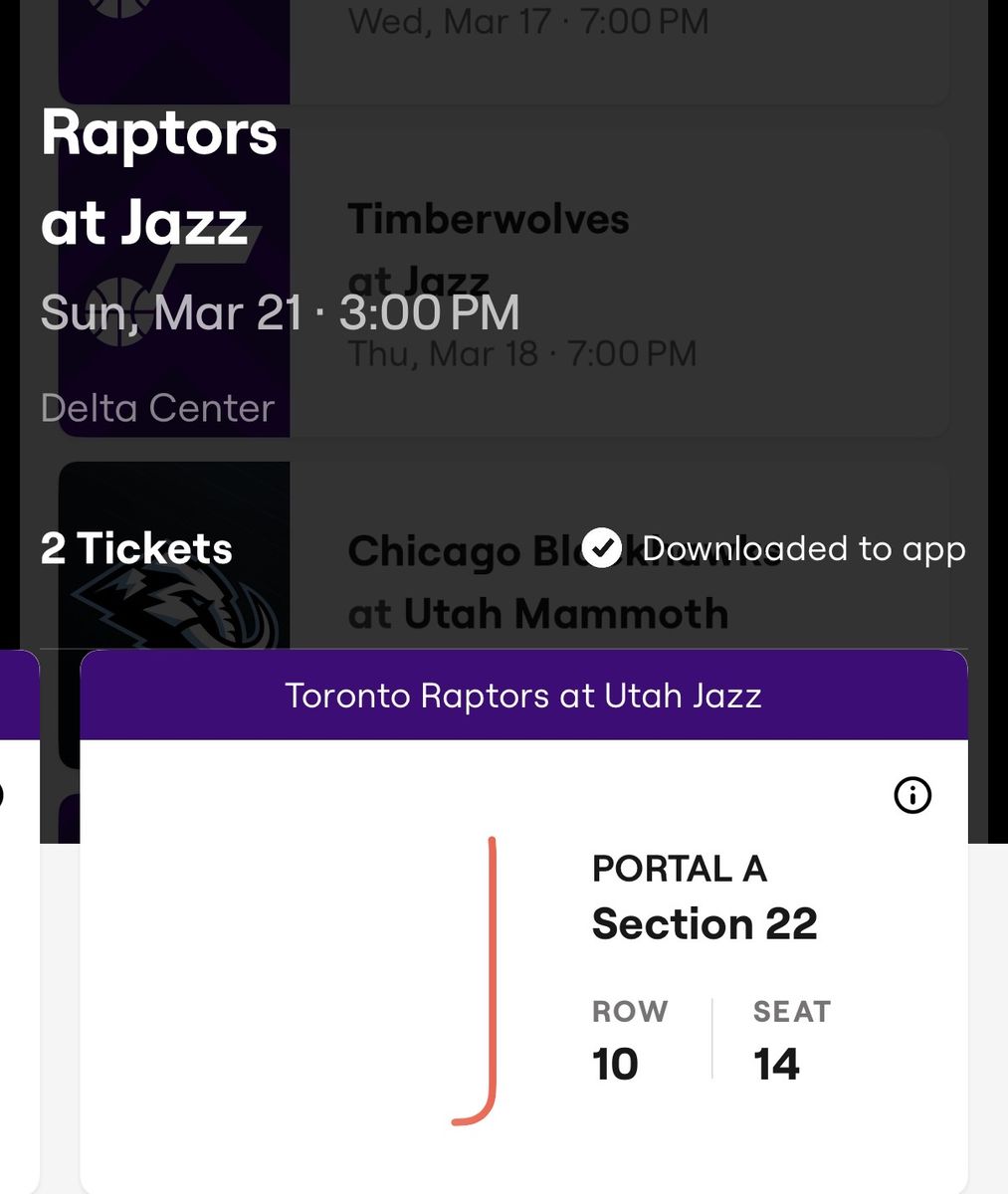
Task: Tap the PORTAL A label
Action: point(680,869)
